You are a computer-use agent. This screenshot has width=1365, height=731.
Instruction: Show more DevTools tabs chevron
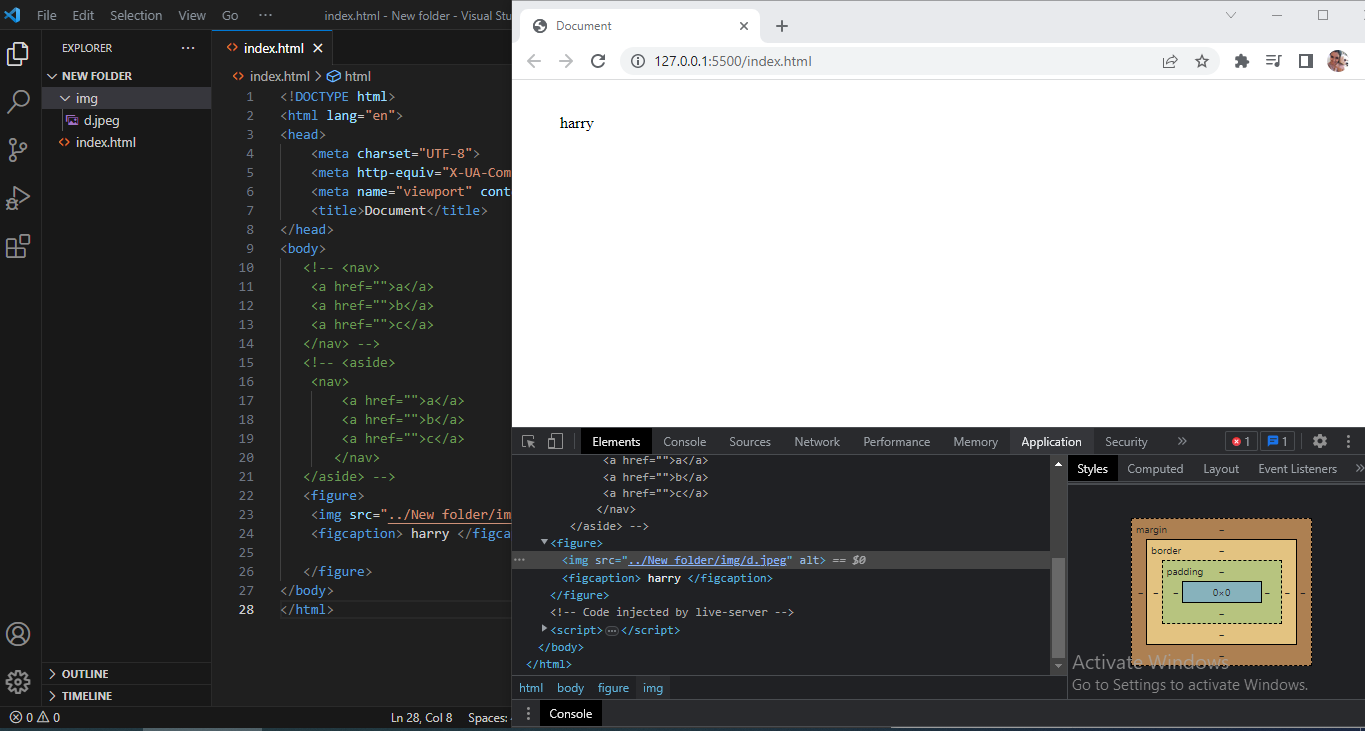pyautogui.click(x=1182, y=441)
